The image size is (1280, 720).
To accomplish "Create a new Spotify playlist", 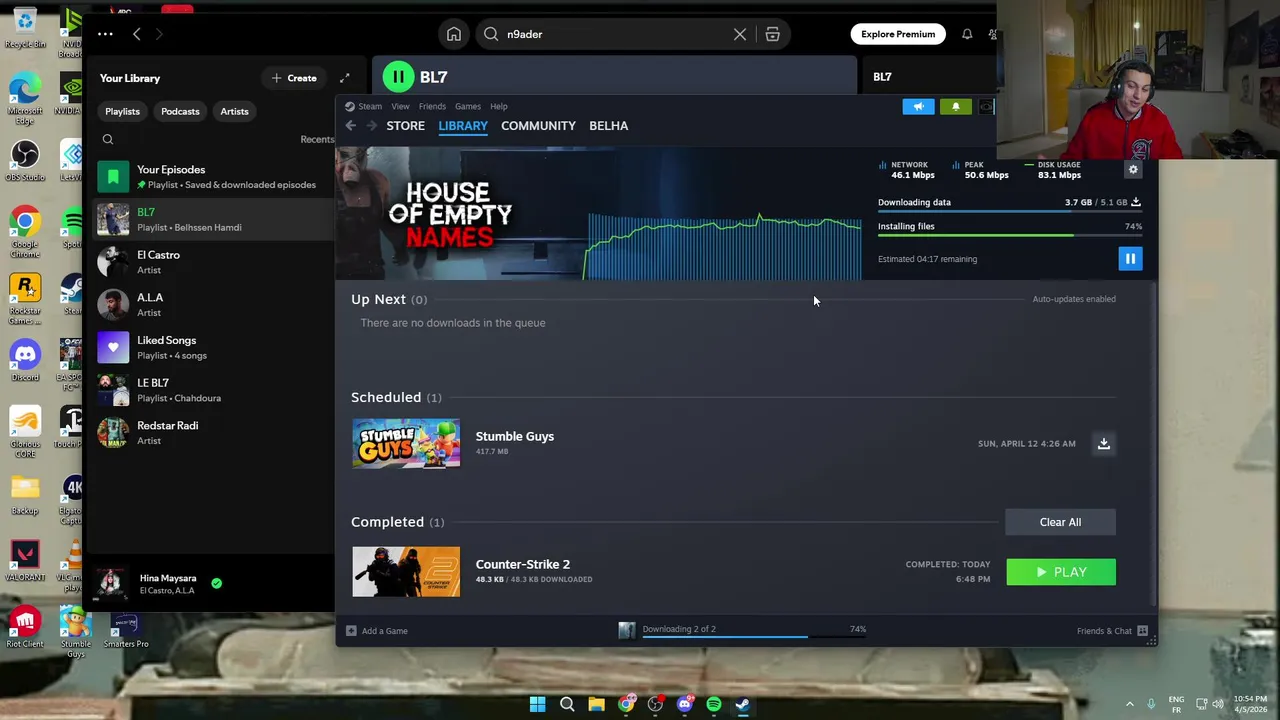I will coord(293,78).
